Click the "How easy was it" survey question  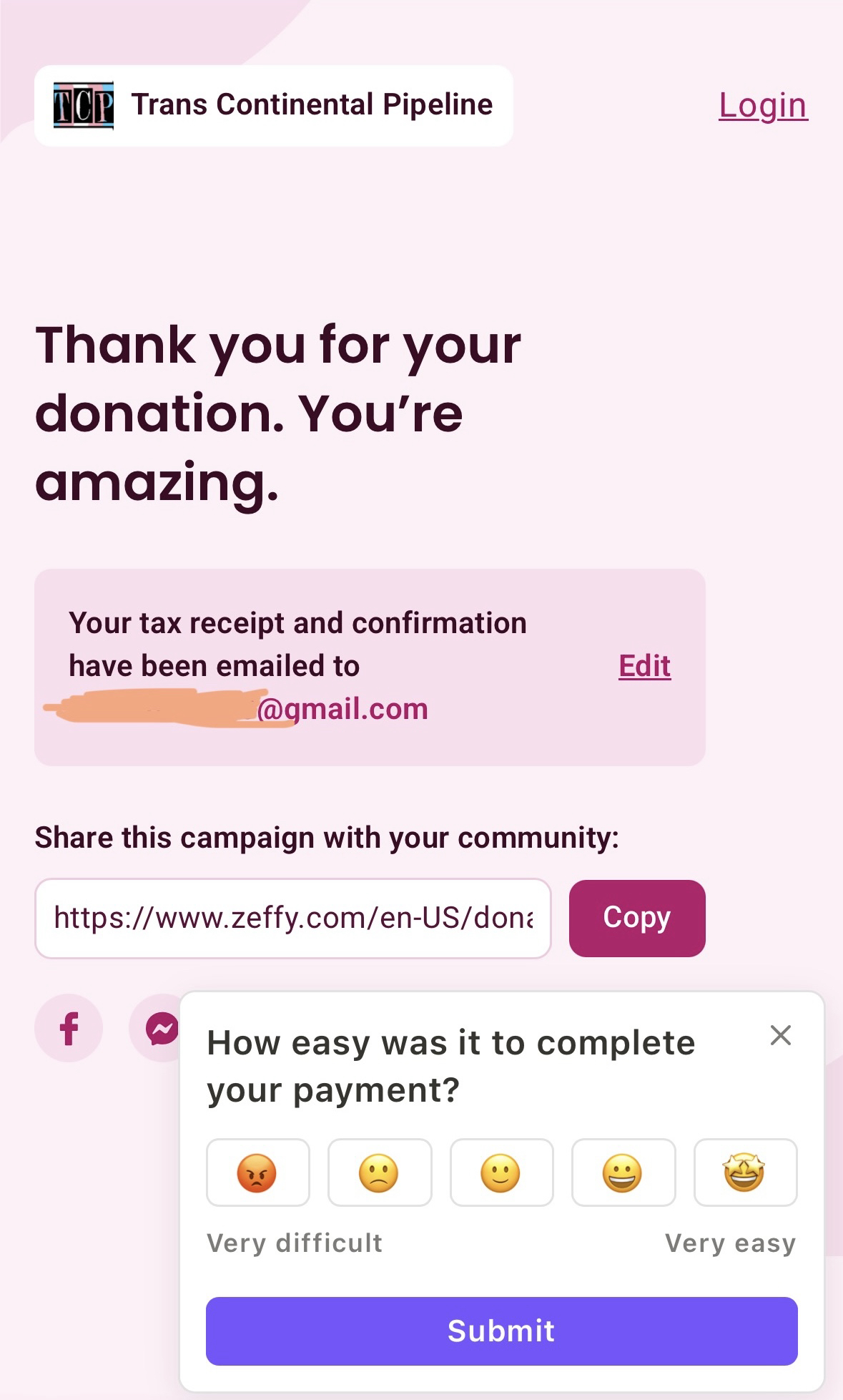(450, 1066)
